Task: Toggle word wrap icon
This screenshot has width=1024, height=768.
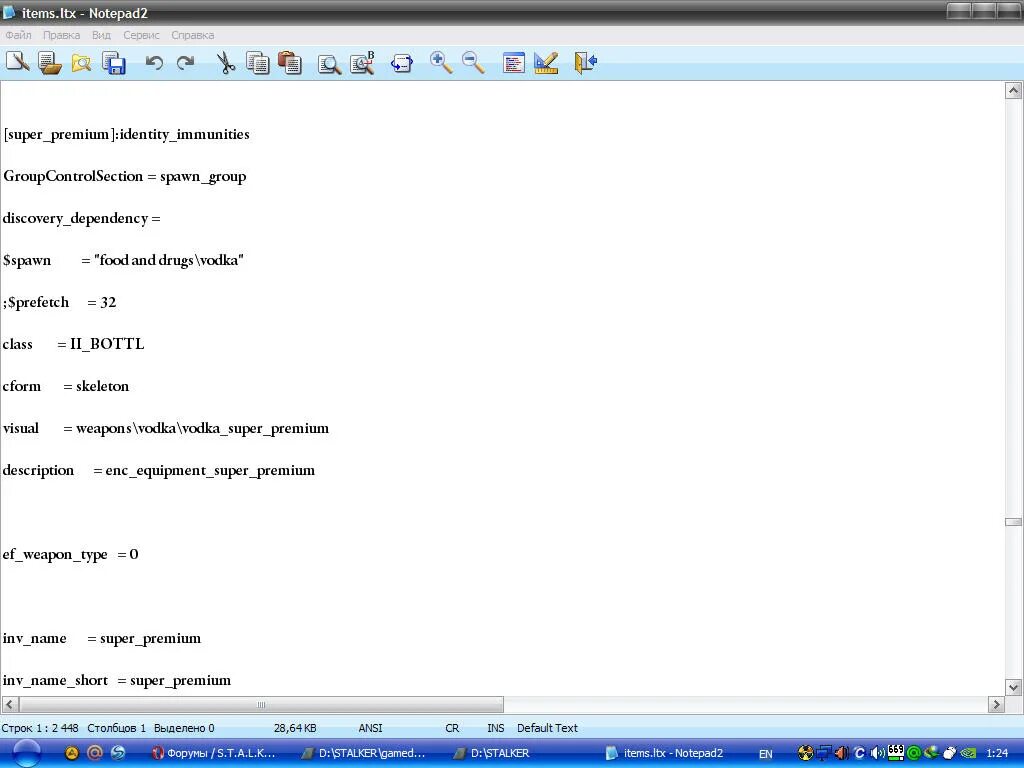Action: pyautogui.click(x=402, y=63)
